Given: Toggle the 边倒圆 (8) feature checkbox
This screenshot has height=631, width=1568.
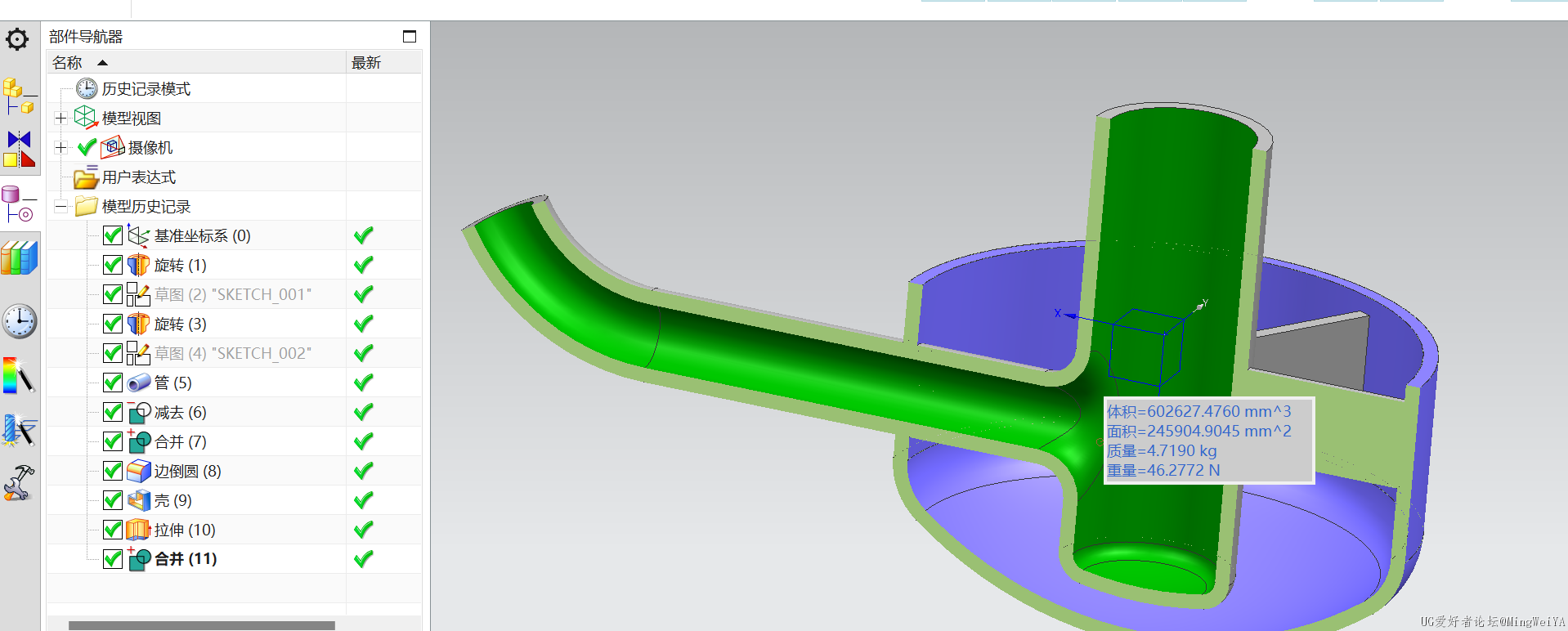Looking at the screenshot, I should tap(113, 471).
